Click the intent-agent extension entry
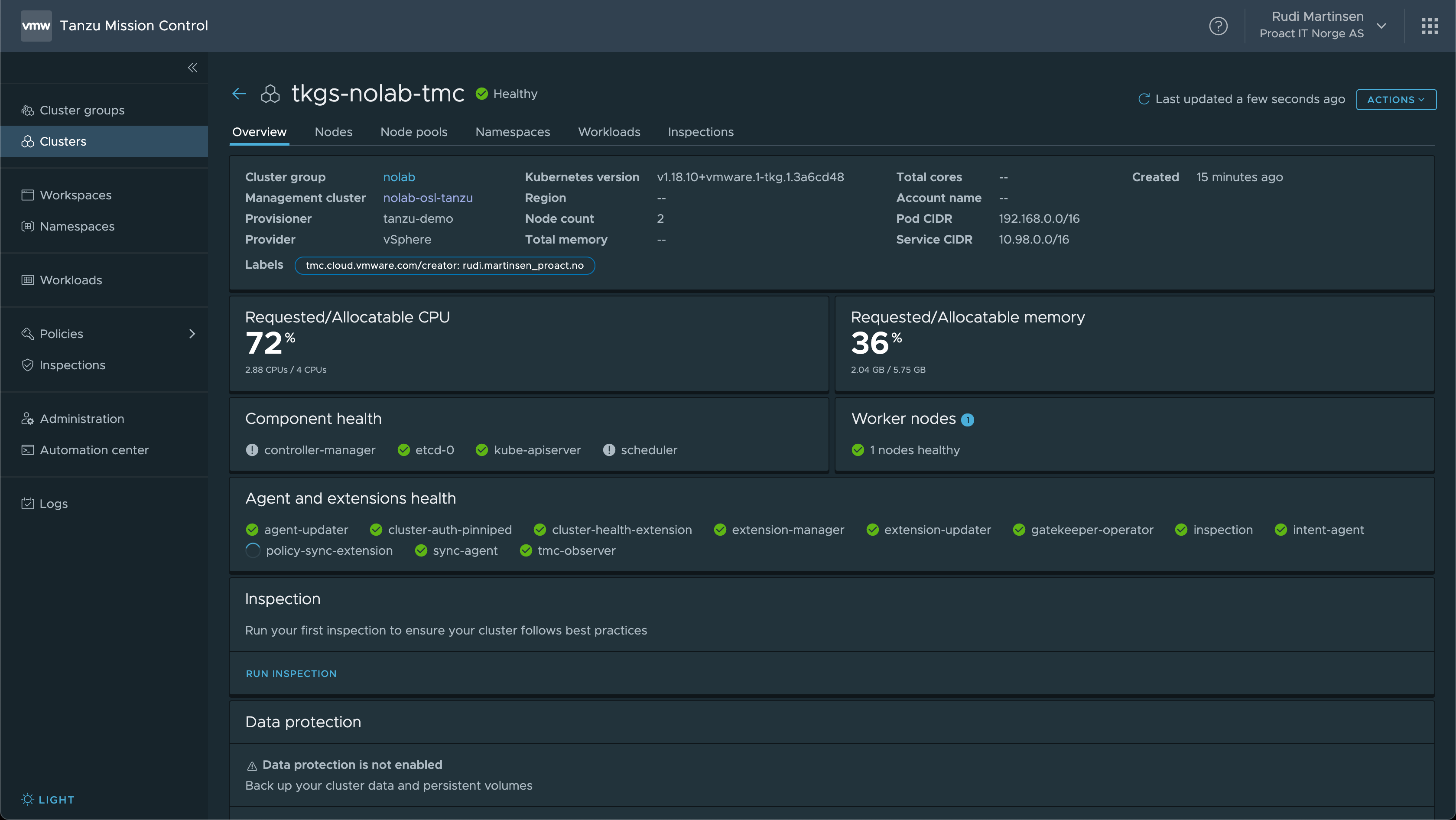 (x=1319, y=530)
